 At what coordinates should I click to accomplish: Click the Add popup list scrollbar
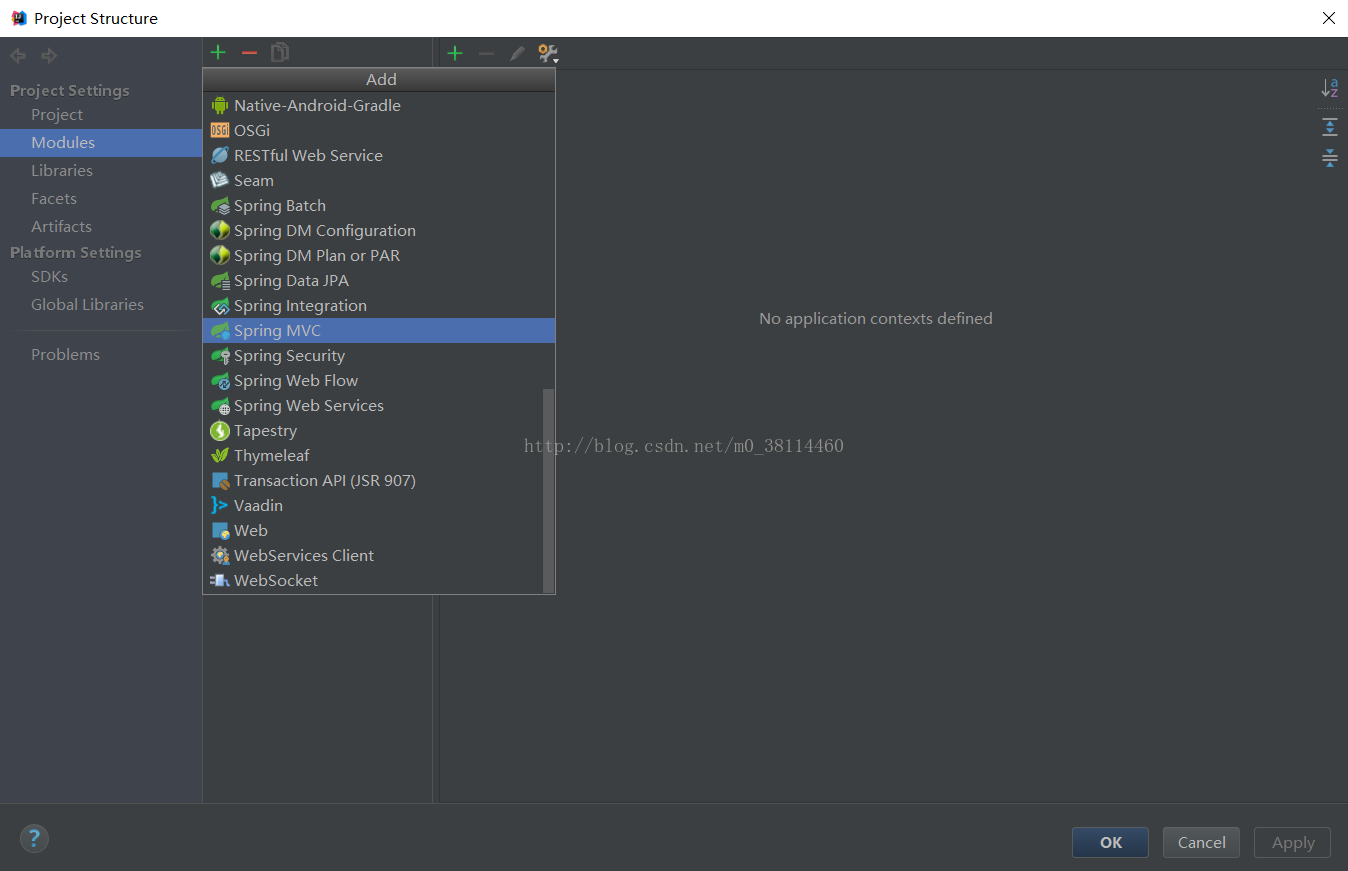pos(548,490)
